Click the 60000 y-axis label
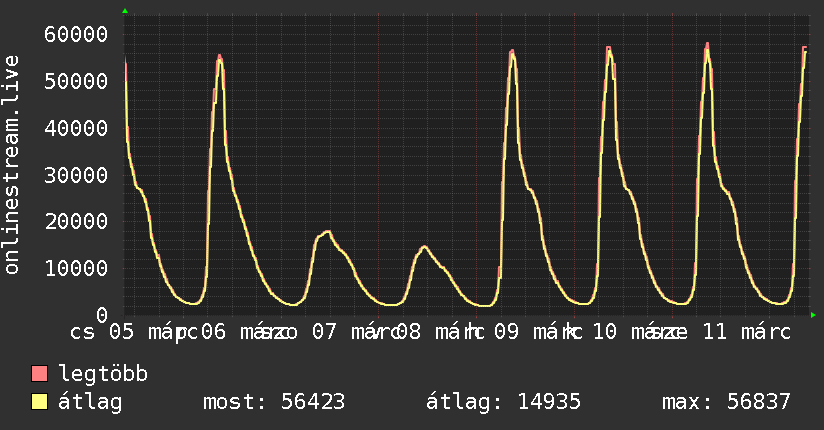Screen dimensions: 824x430 [76, 35]
